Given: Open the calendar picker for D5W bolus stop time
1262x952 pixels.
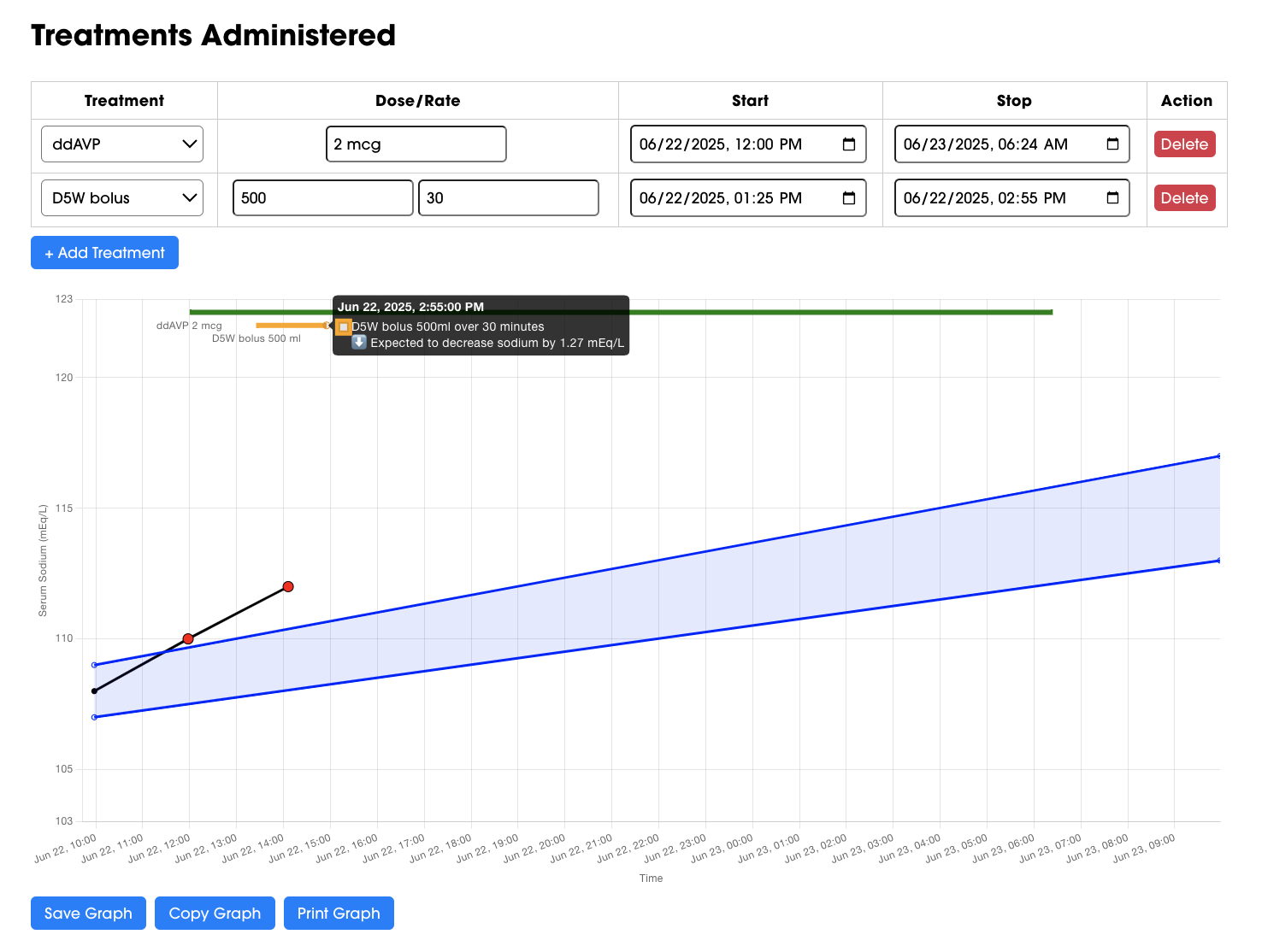Looking at the screenshot, I should coord(1112,197).
